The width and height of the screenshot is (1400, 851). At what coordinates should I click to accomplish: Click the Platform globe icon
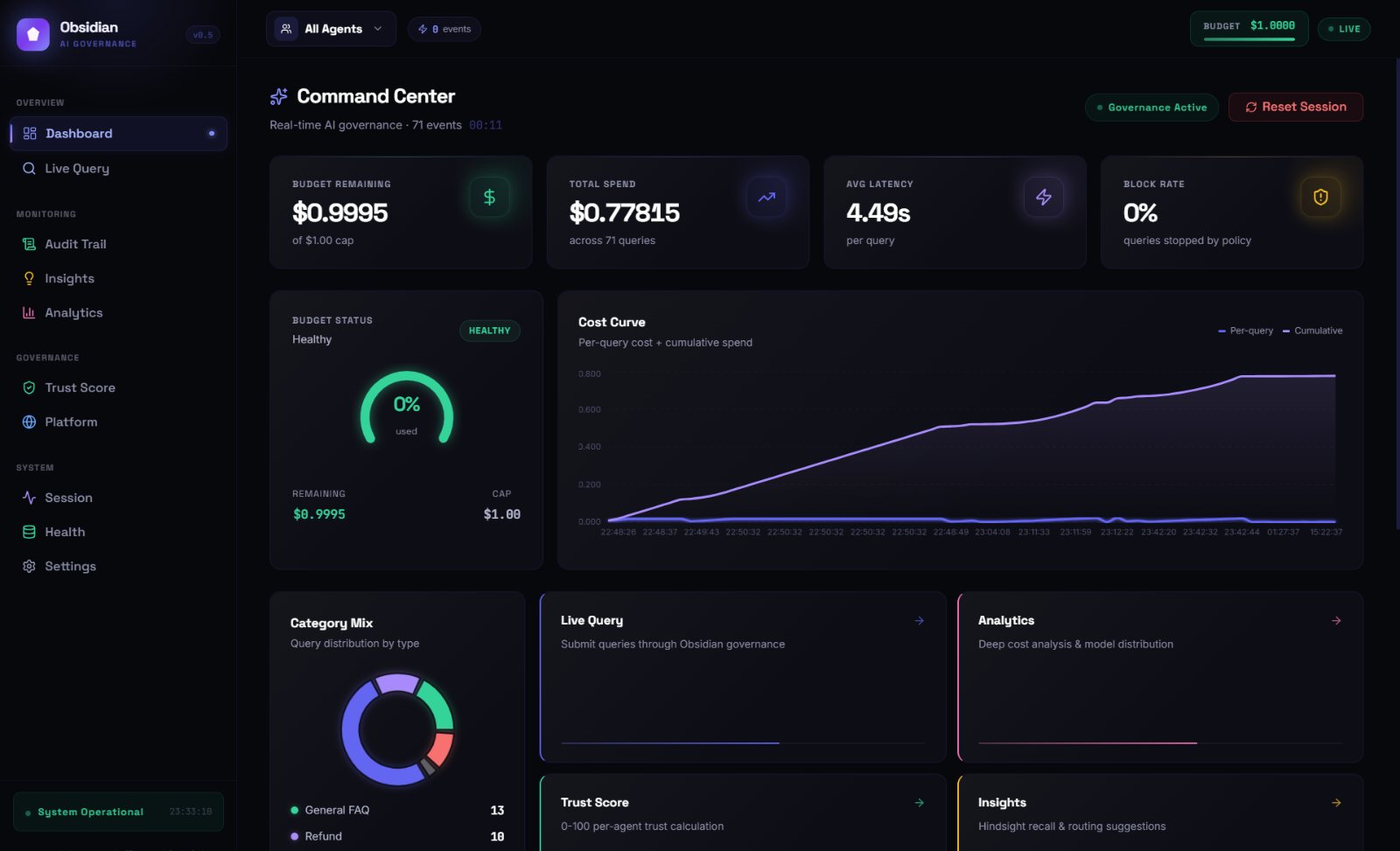click(x=29, y=422)
